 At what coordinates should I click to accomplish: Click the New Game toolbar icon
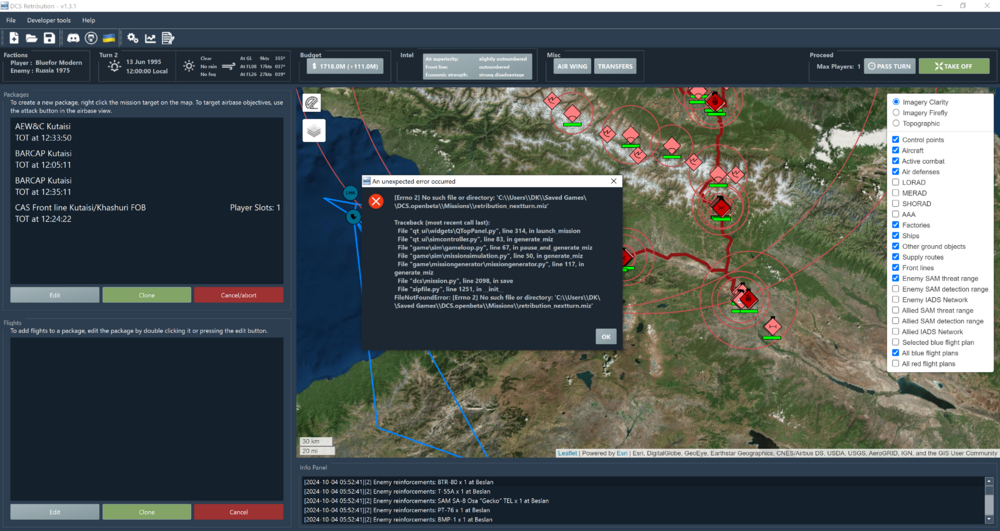click(x=14, y=38)
